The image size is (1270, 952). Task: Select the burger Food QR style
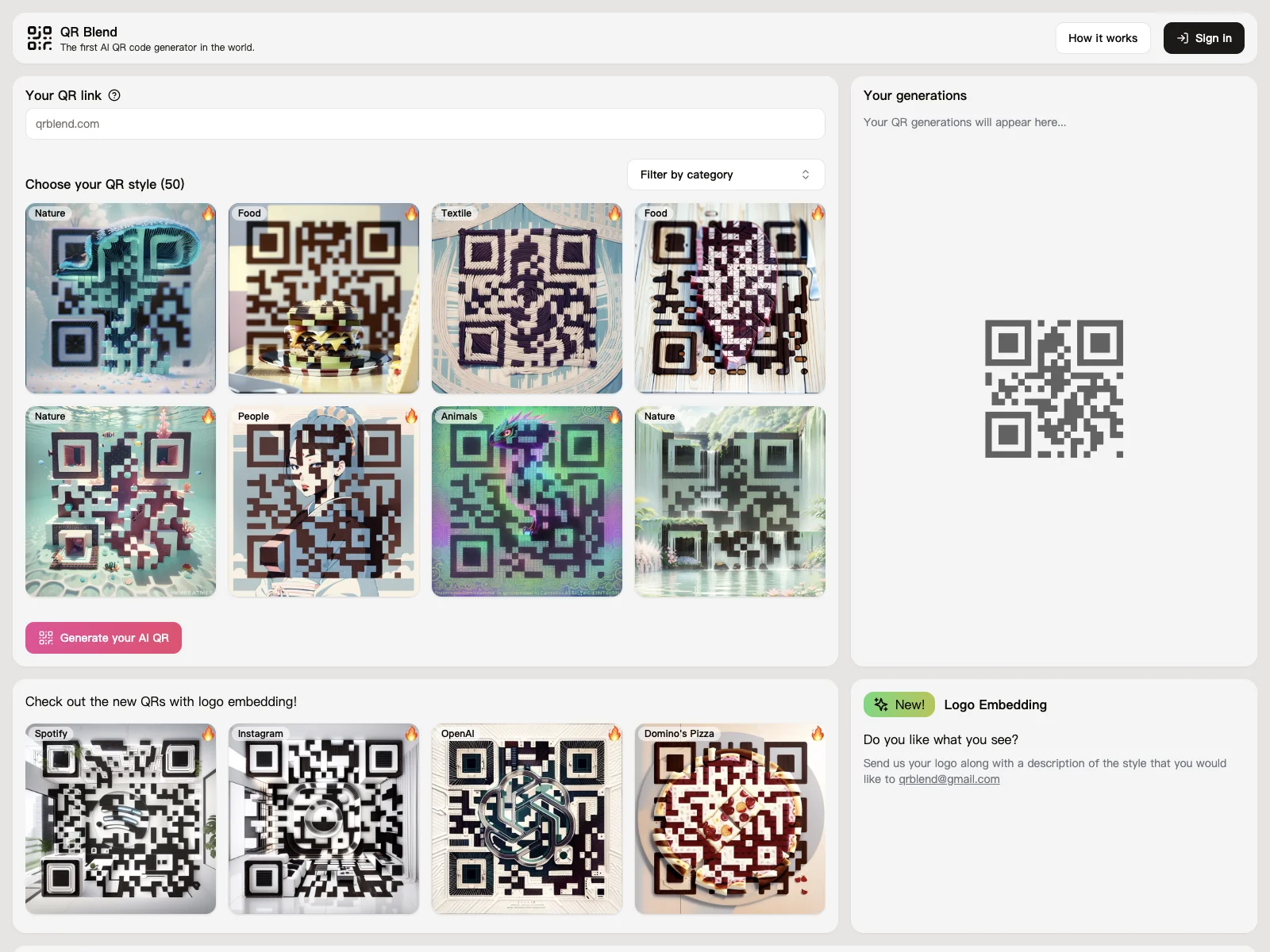[324, 298]
